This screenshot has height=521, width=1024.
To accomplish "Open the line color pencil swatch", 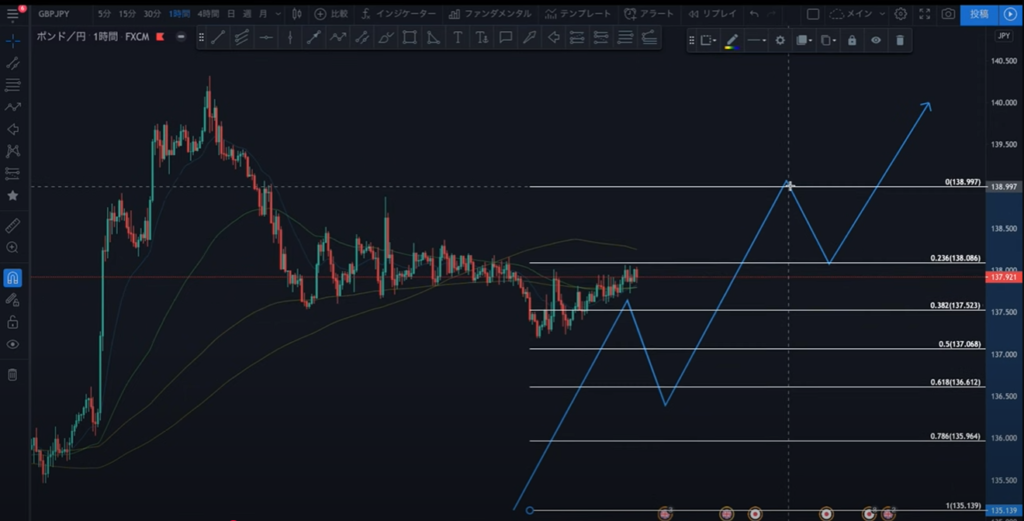I will click(x=731, y=40).
